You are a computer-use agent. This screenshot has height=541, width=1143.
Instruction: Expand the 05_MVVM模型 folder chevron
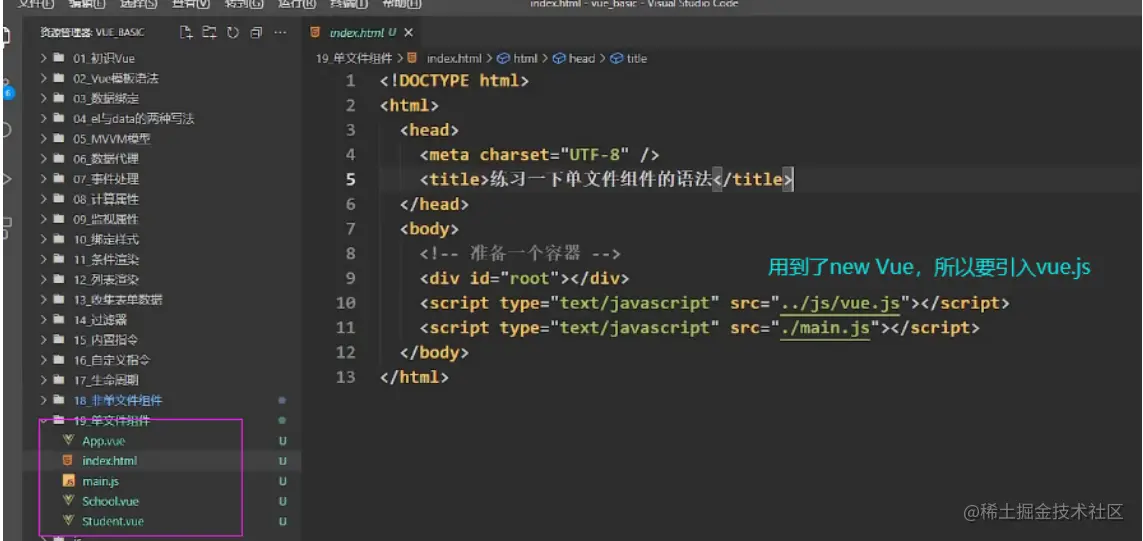44,139
